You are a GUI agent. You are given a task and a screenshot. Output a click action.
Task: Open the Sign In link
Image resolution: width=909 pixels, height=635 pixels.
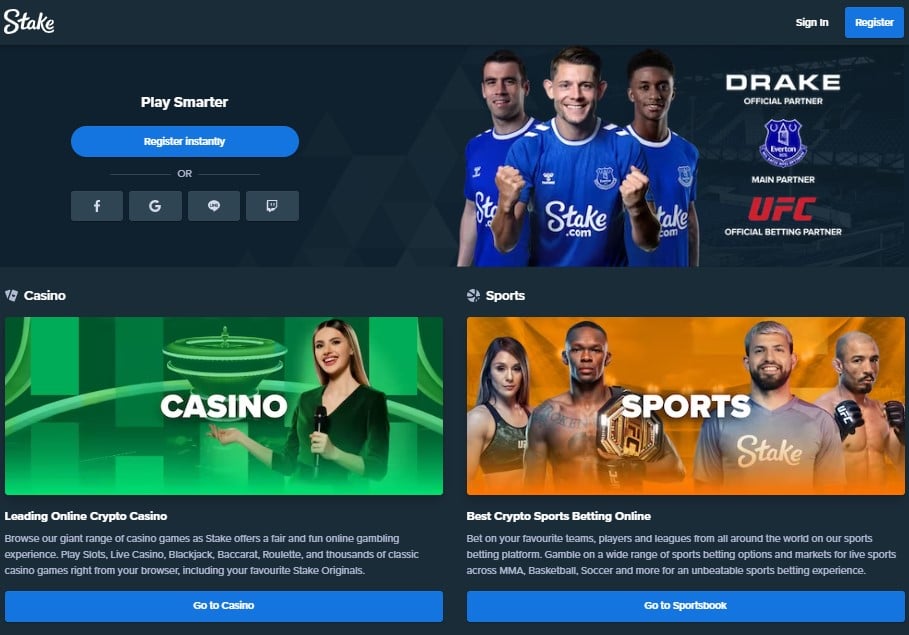click(x=812, y=23)
